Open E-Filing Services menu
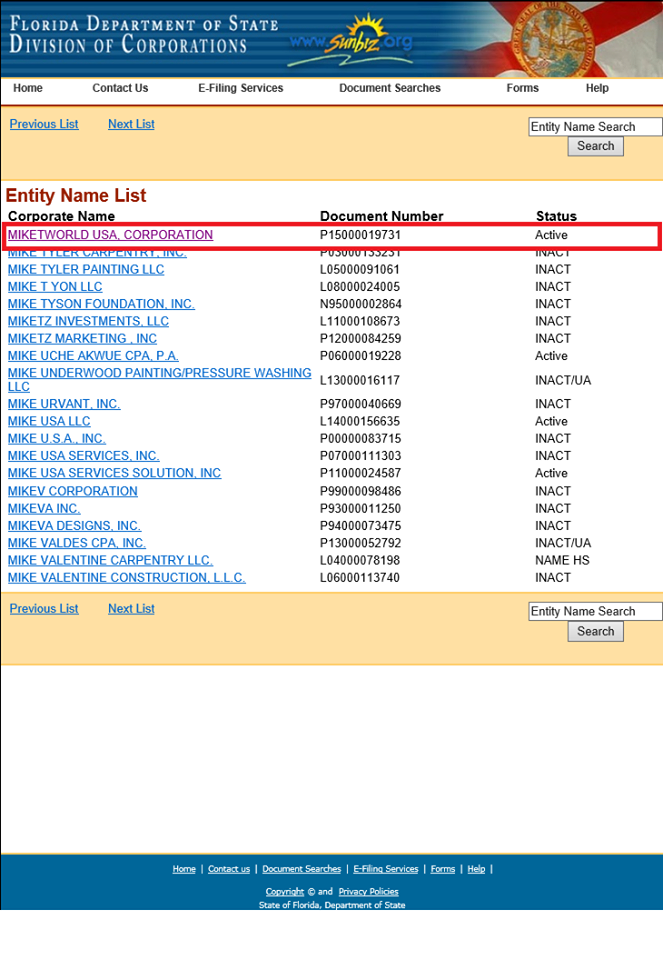This screenshot has height=960, width=663. click(241, 88)
